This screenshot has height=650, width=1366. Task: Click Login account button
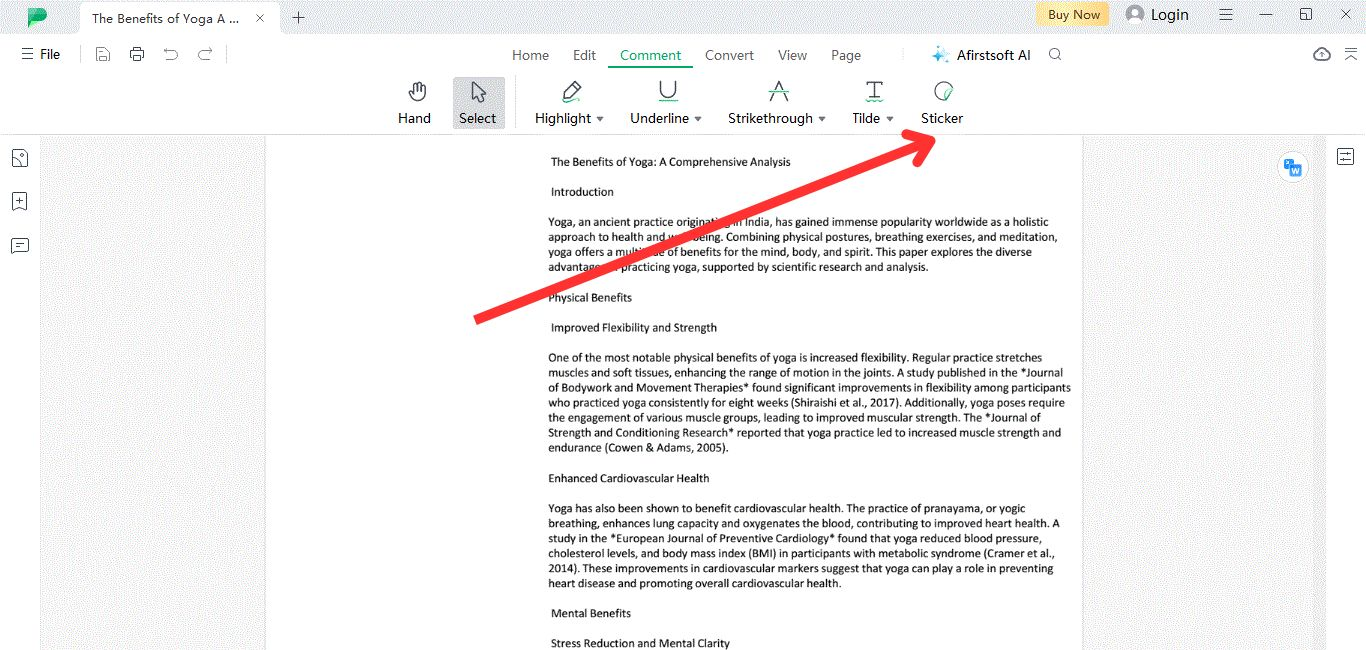click(x=1157, y=14)
